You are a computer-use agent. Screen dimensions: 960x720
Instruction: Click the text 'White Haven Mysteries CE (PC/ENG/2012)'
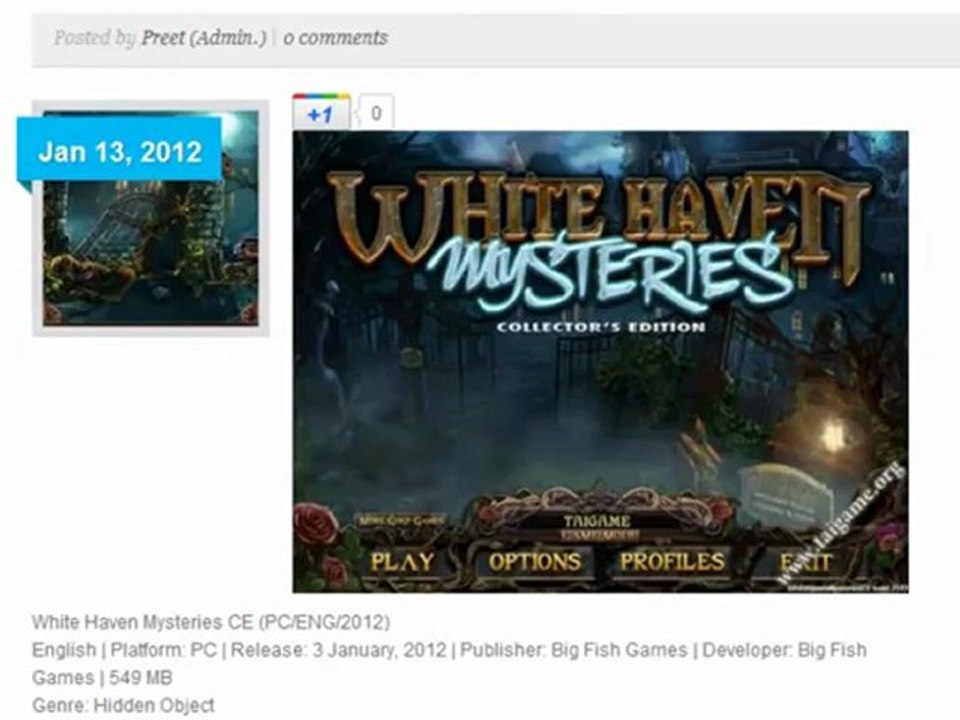click(211, 623)
